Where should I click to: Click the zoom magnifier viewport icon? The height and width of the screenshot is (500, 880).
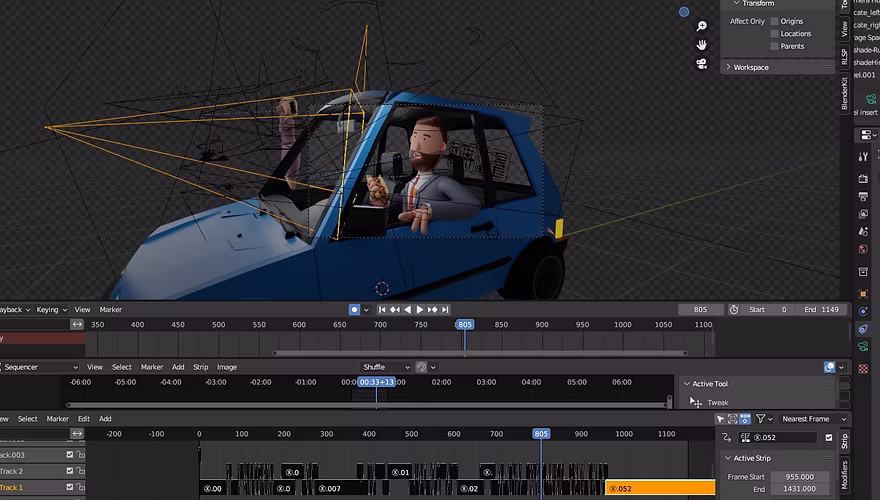(702, 26)
